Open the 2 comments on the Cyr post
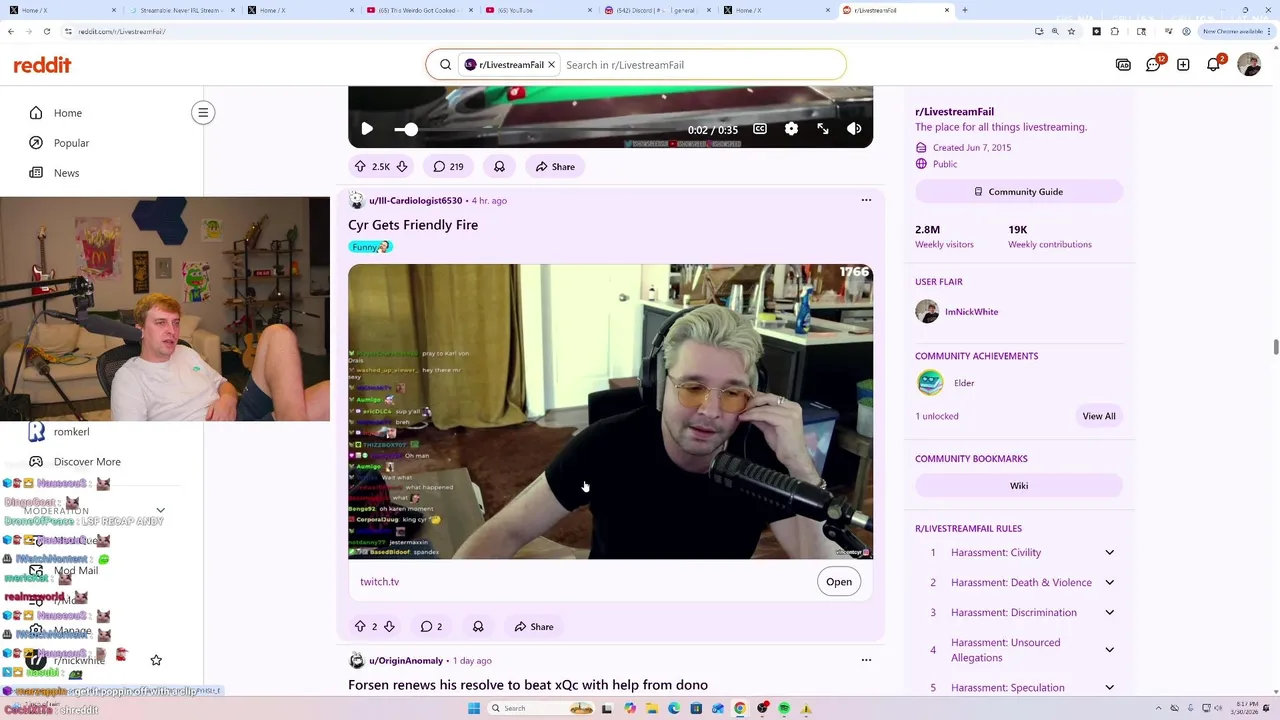 [x=431, y=627]
